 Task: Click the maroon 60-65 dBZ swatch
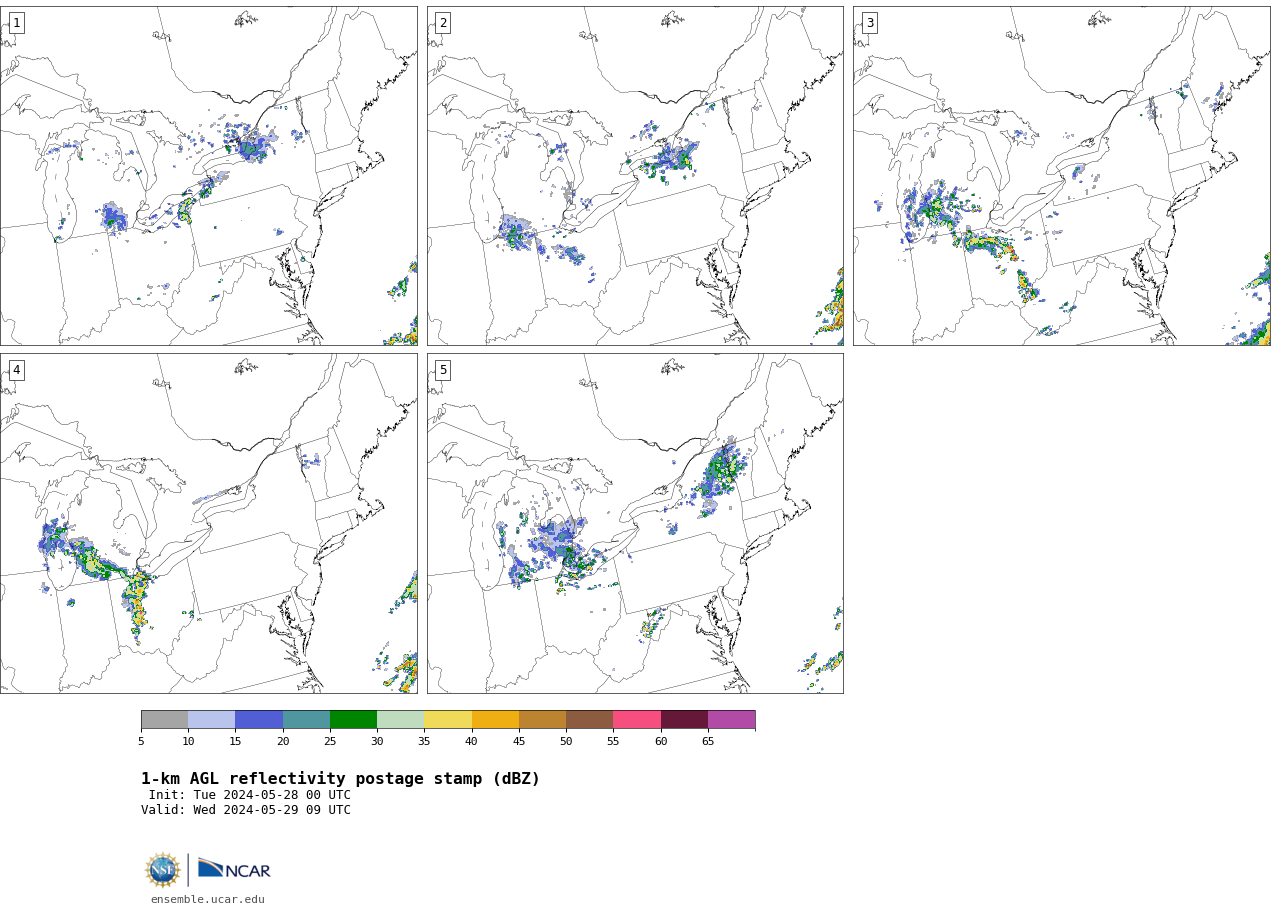point(684,720)
